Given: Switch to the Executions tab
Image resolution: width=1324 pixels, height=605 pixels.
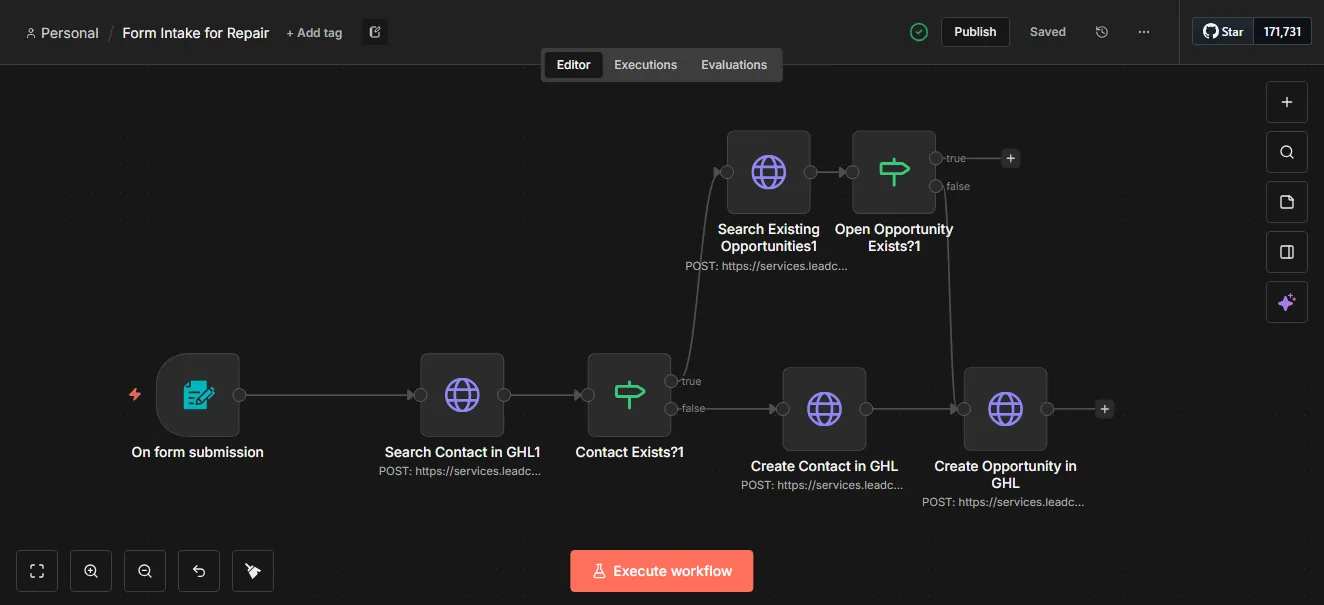Looking at the screenshot, I should point(646,65).
